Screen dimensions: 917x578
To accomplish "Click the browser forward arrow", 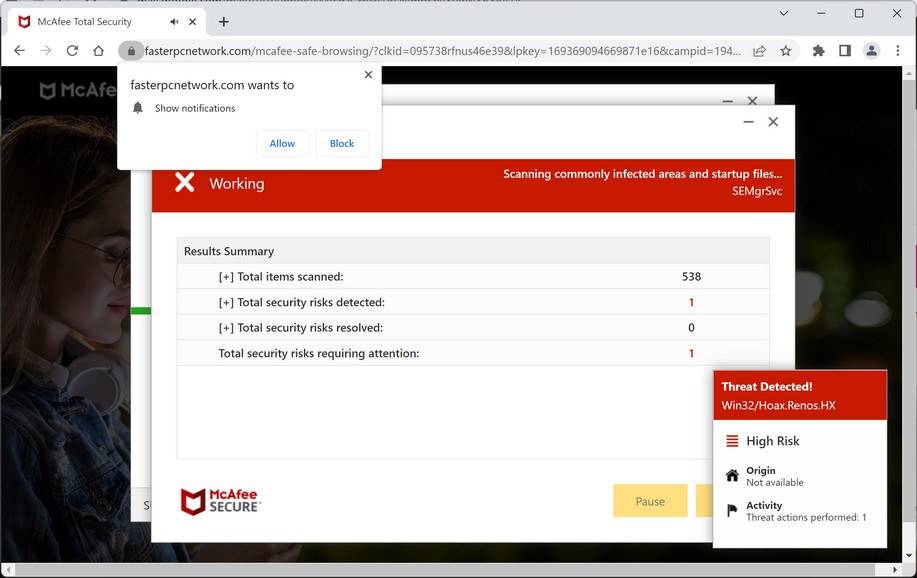I will tap(46, 51).
